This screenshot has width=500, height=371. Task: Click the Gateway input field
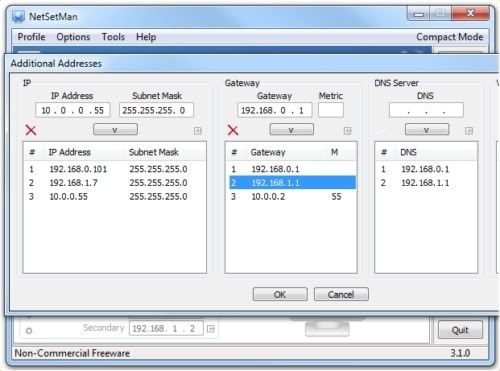[275, 110]
